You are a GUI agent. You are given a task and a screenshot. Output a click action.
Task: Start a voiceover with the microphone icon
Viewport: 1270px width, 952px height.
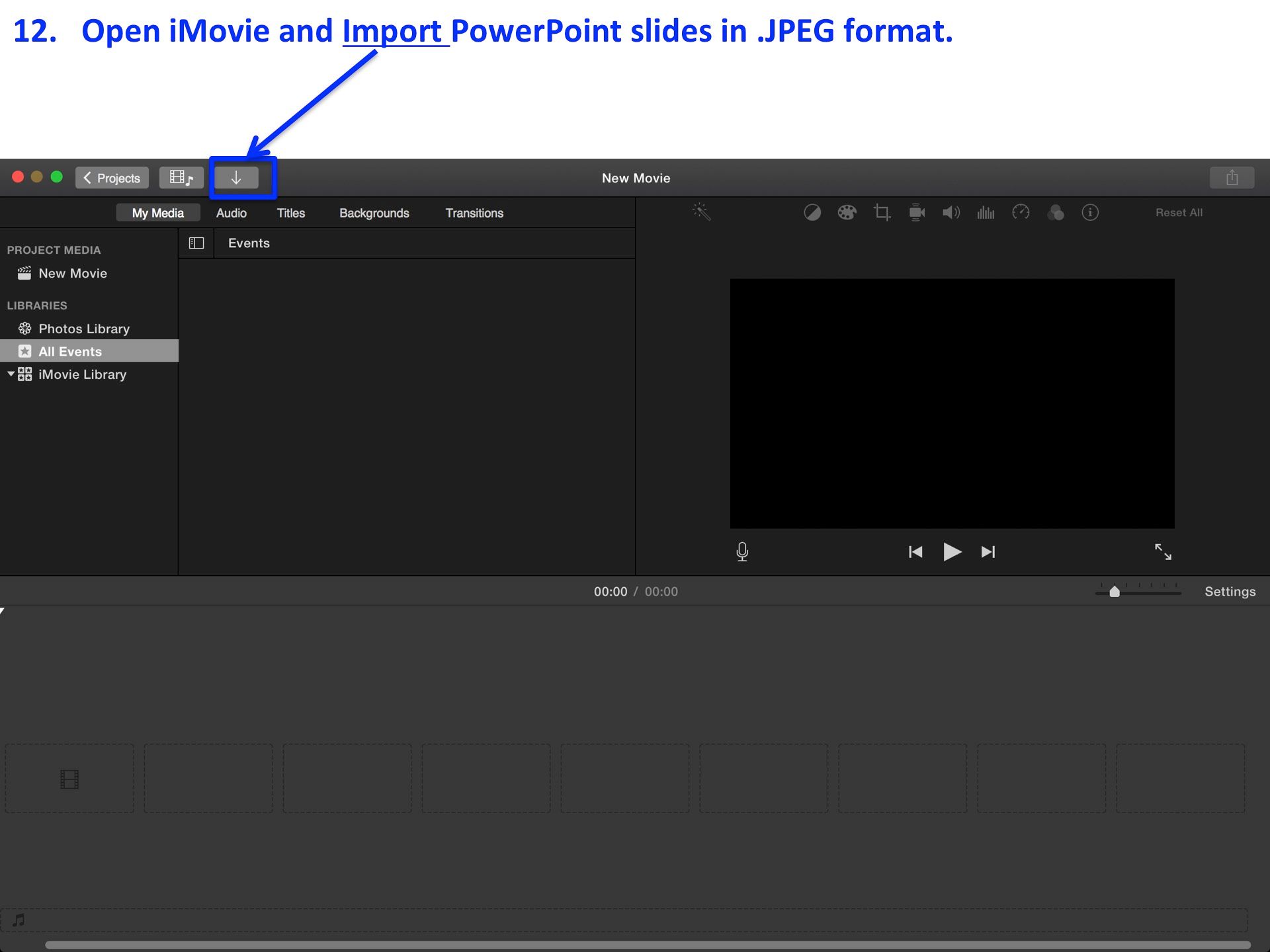[x=742, y=551]
